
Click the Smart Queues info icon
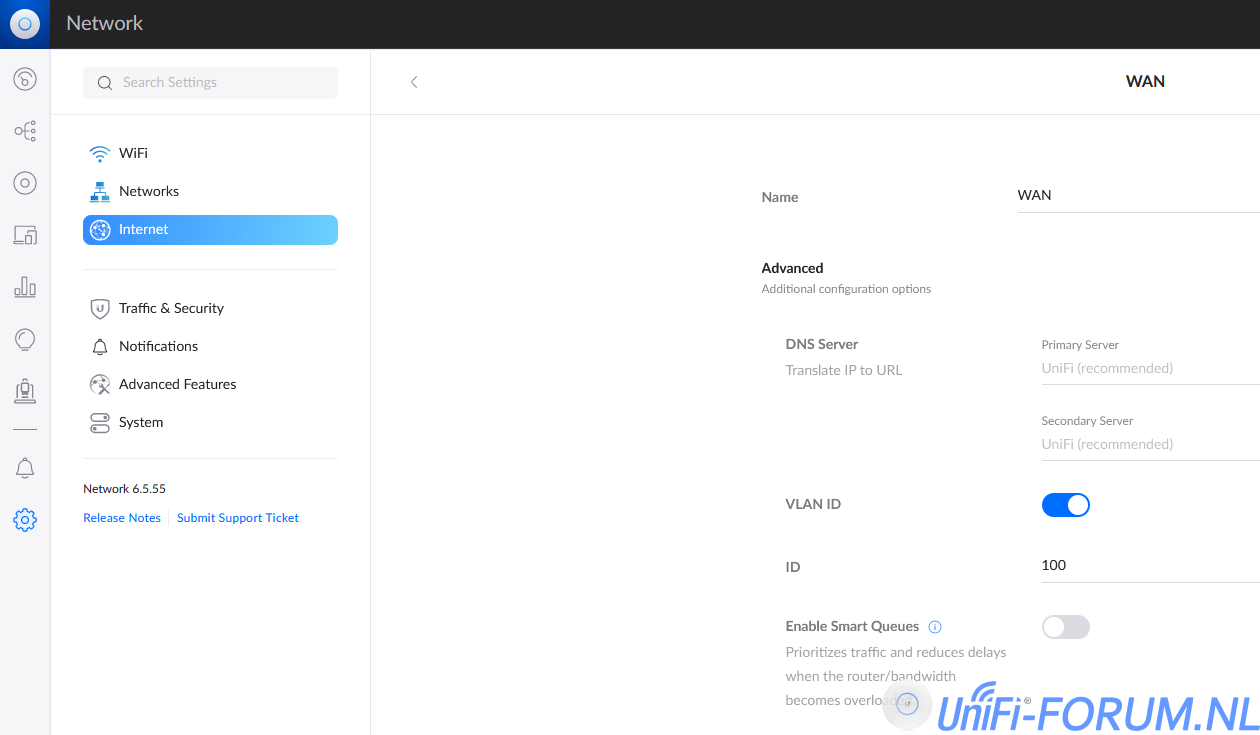pyautogui.click(x=935, y=627)
